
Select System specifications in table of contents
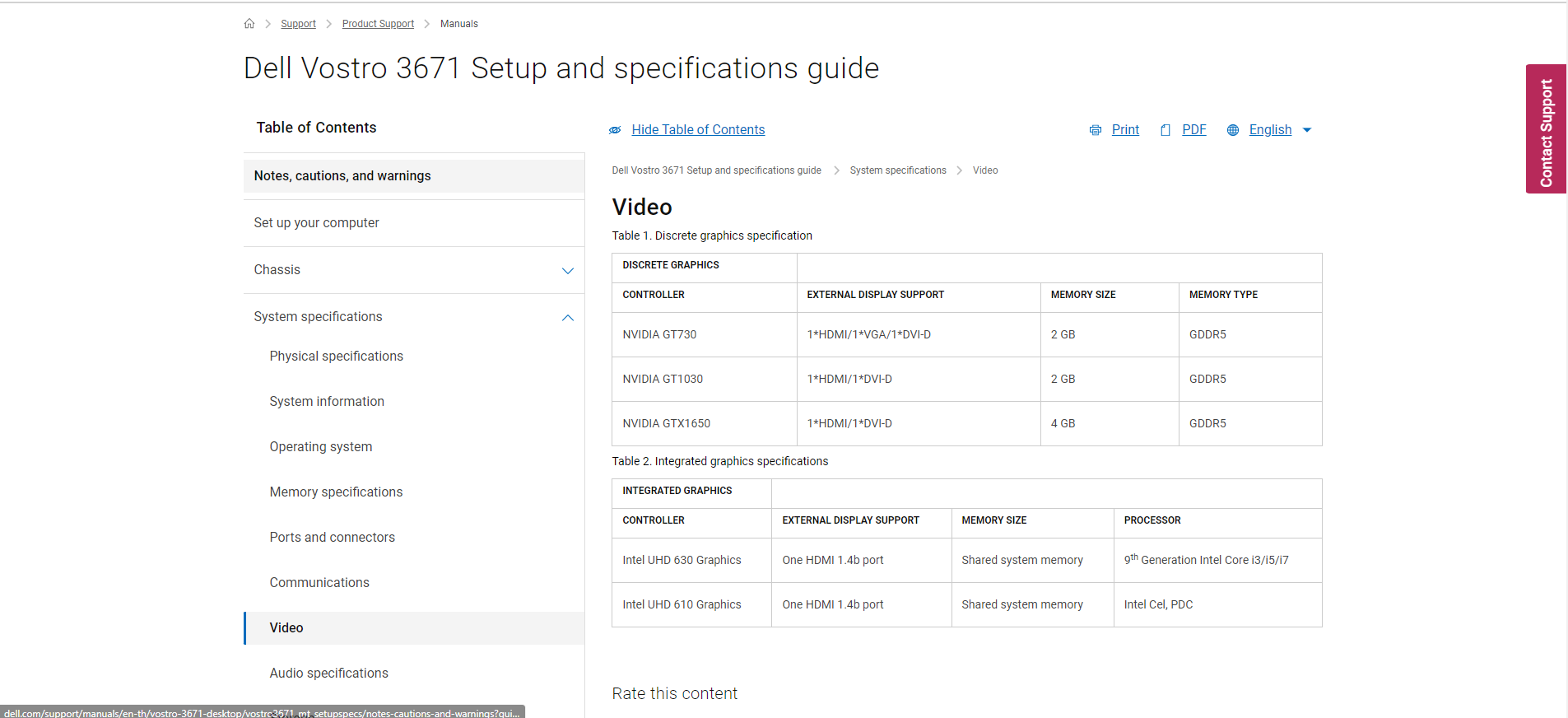point(318,317)
